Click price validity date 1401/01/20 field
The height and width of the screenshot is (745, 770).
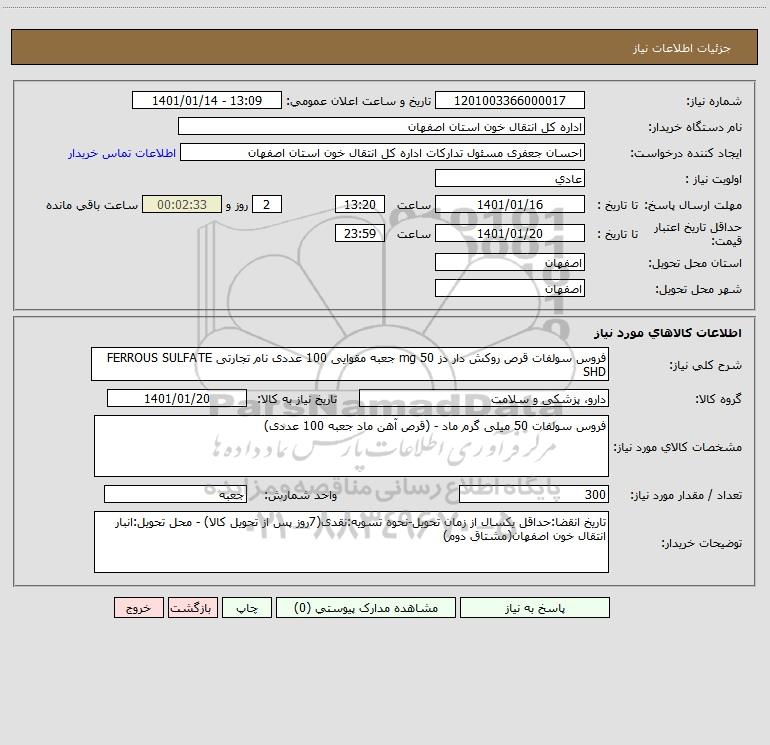pyautogui.click(x=510, y=233)
